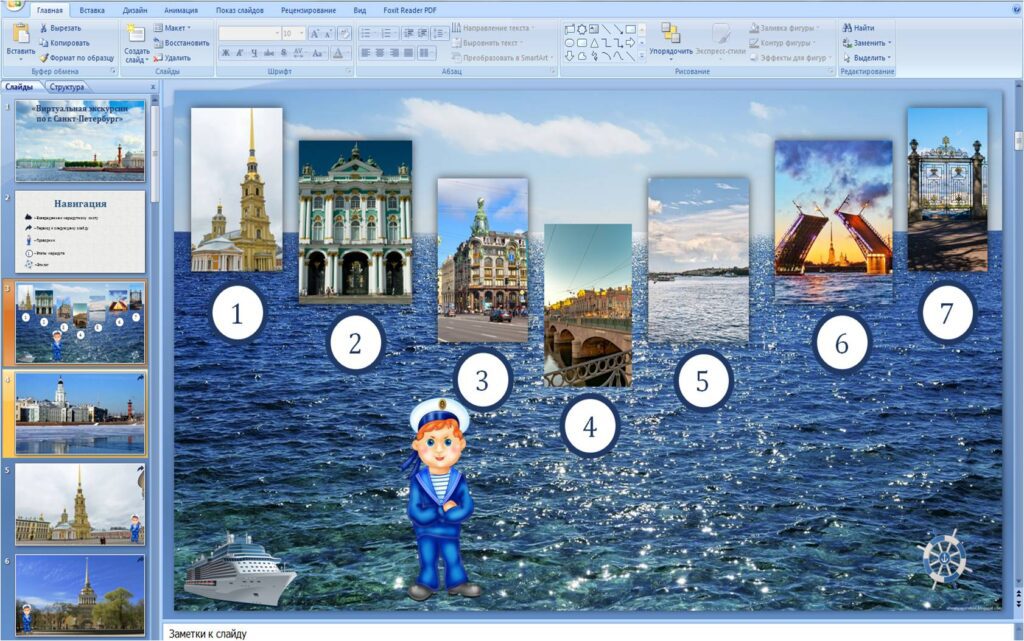Click the Delete slide (Удалить) icon
This screenshot has width=1024, height=641.
(157, 57)
